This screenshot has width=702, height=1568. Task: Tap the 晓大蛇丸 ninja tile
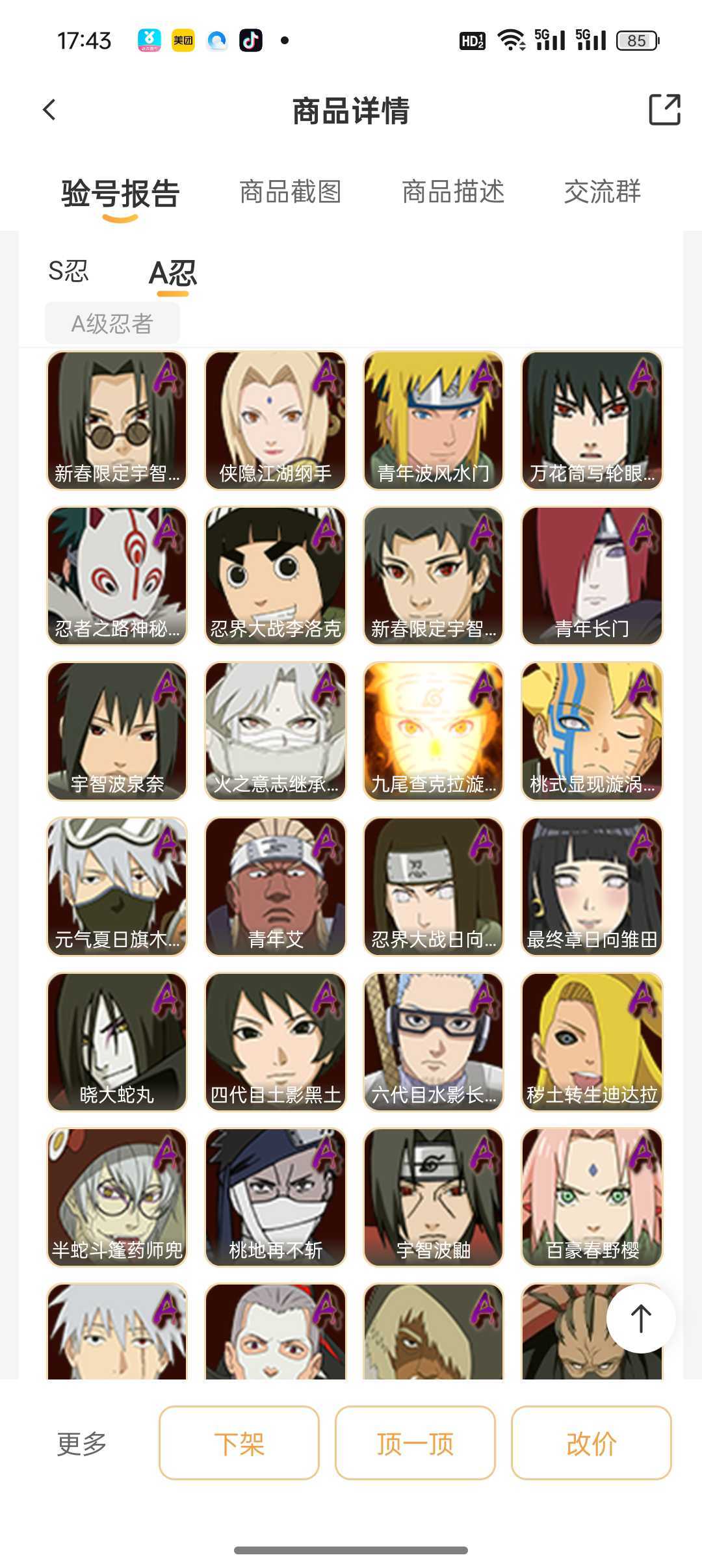coord(117,1042)
